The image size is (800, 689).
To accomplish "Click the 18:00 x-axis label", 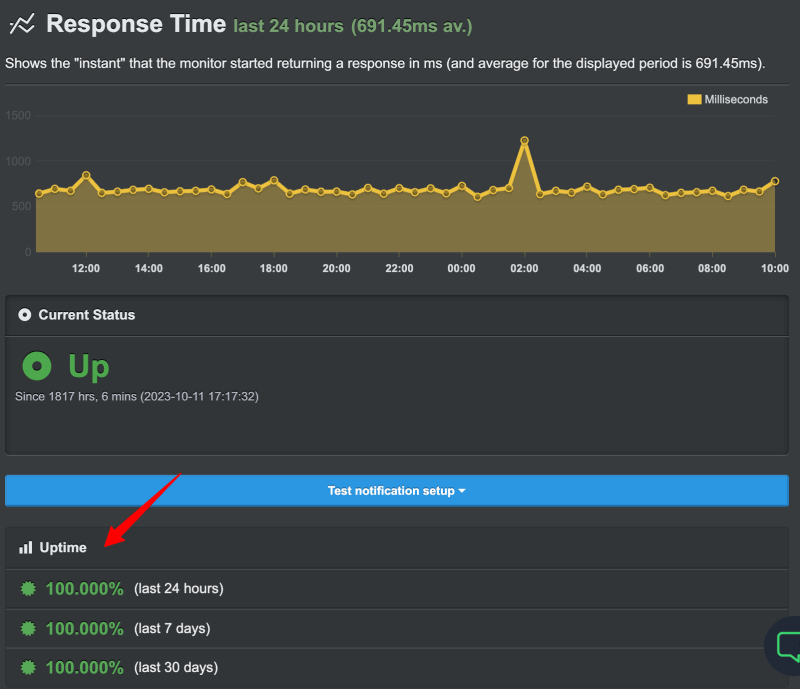I will click(x=273, y=268).
